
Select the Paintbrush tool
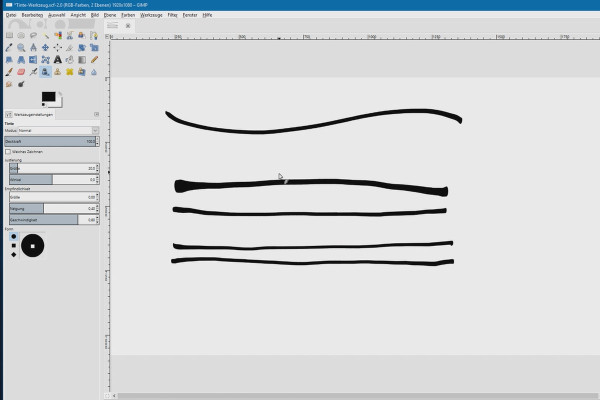(x=9, y=72)
